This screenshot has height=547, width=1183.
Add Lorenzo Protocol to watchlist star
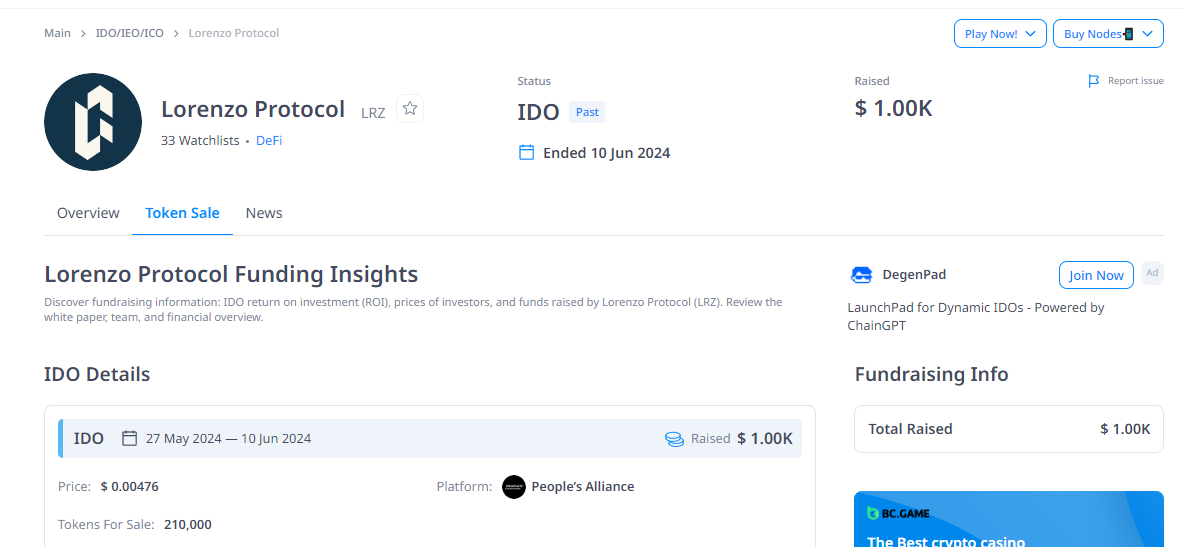pos(410,109)
